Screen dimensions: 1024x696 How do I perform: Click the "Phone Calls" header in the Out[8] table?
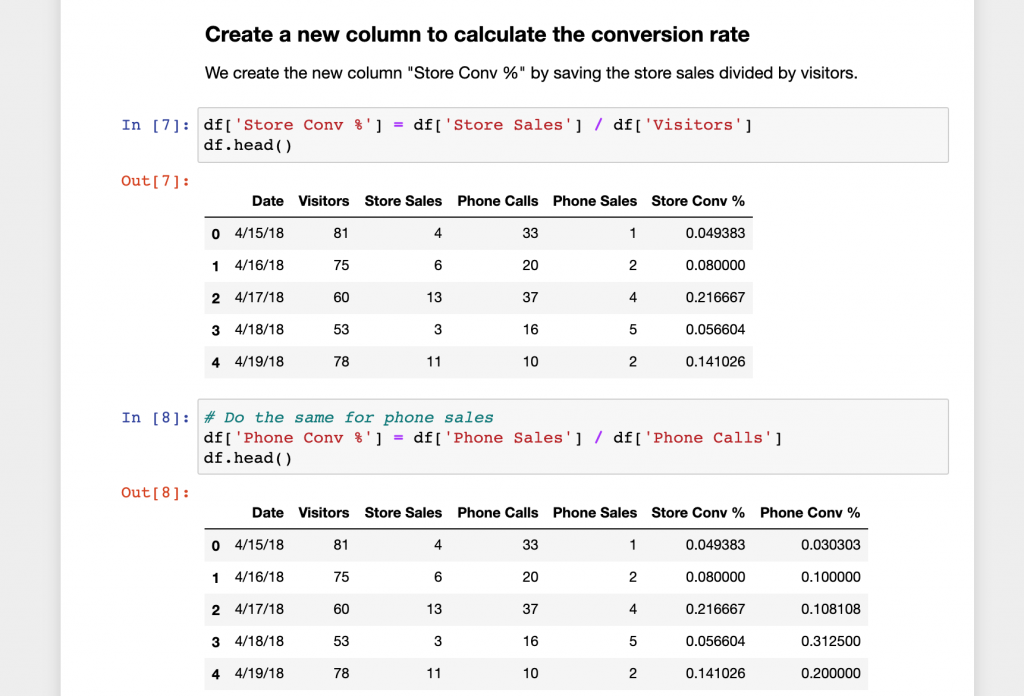tap(498, 513)
